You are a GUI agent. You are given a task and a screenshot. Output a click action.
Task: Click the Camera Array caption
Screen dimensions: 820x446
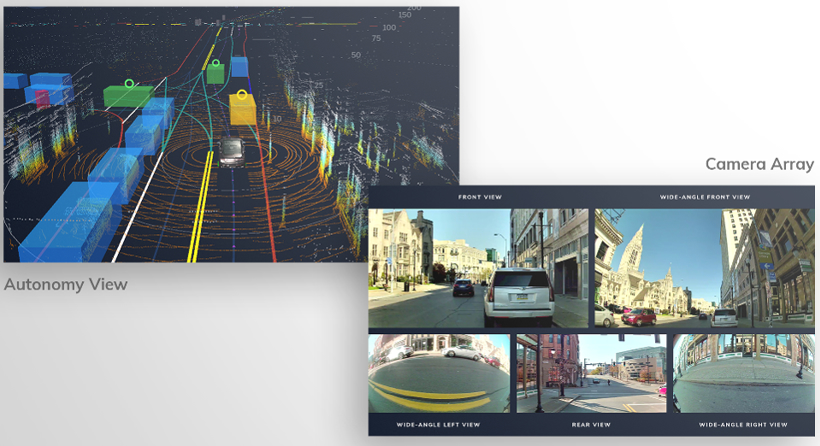point(759,164)
